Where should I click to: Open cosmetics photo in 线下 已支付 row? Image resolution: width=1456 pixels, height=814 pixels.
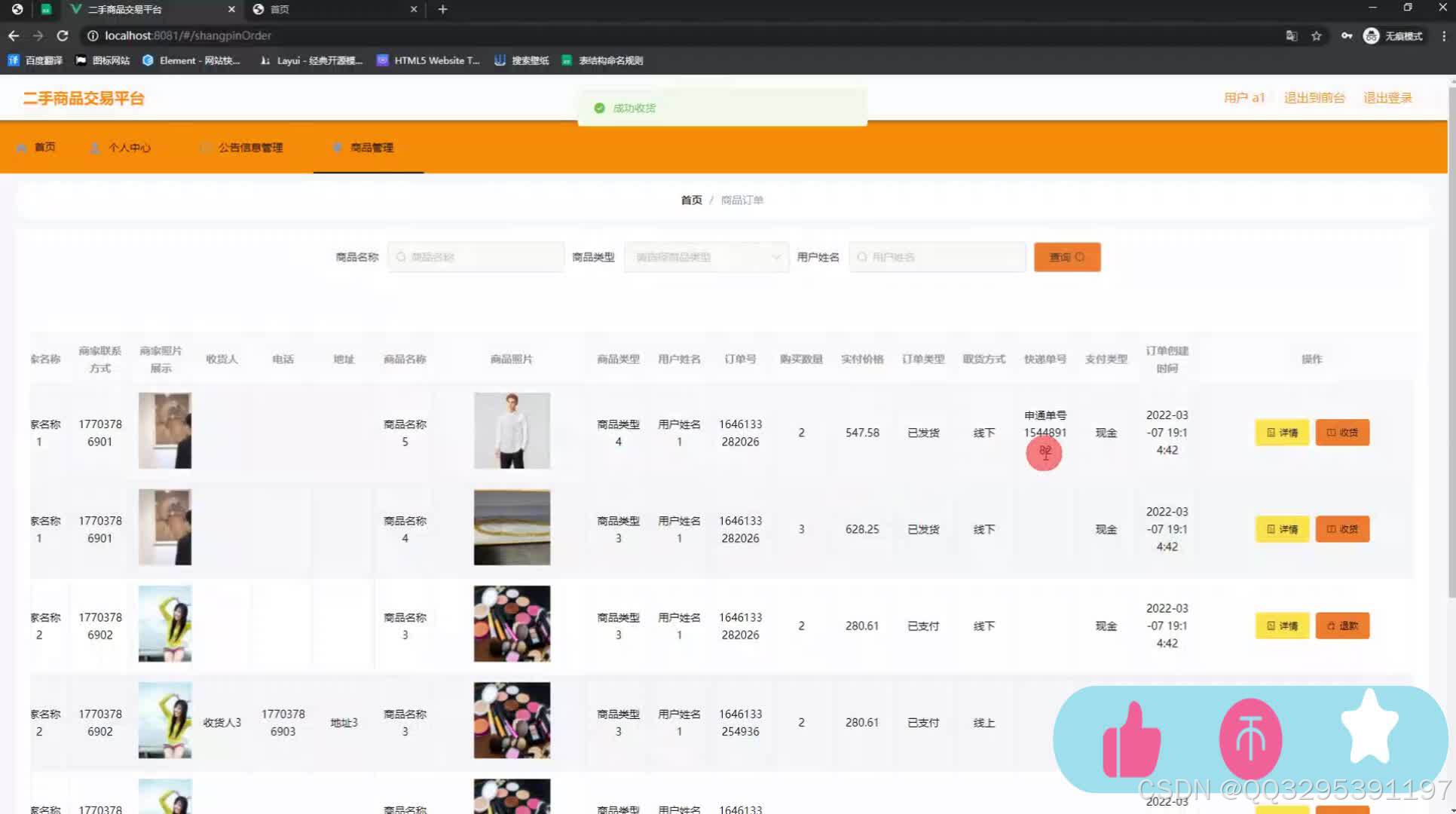pos(512,623)
